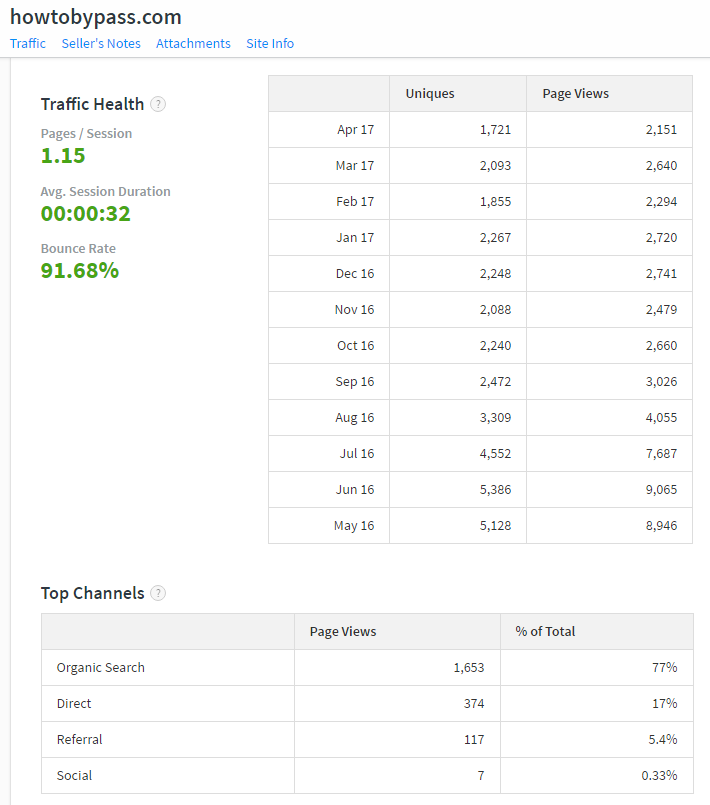
Task: Click the Traffic Health help icon
Action: click(158, 104)
